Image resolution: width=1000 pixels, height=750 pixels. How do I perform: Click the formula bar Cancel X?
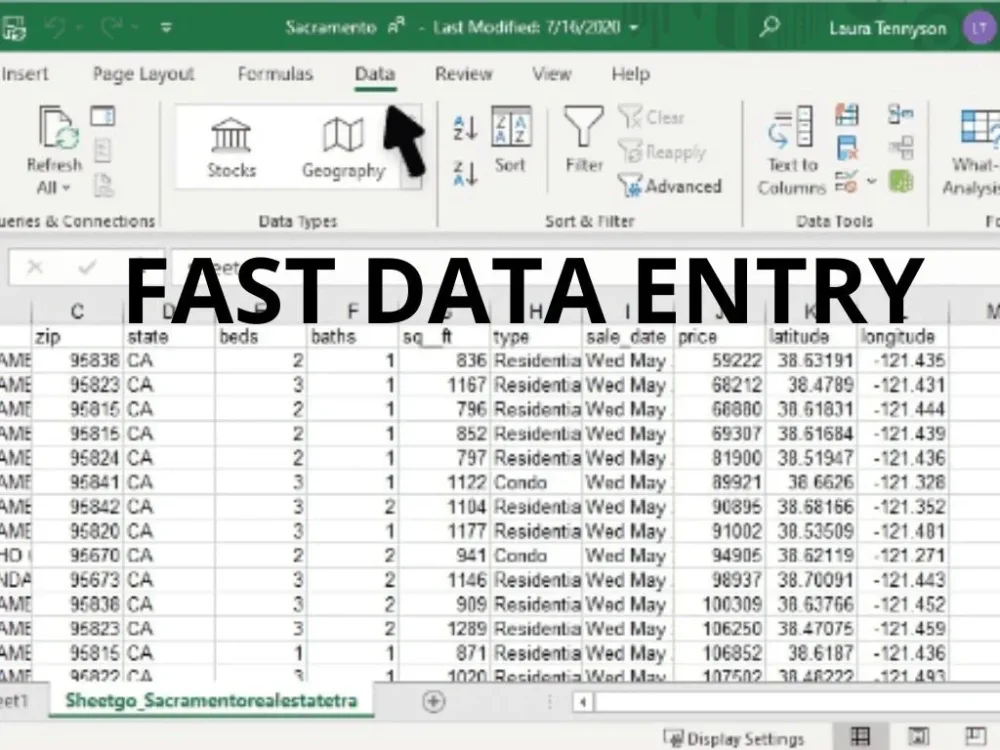[x=35, y=267]
